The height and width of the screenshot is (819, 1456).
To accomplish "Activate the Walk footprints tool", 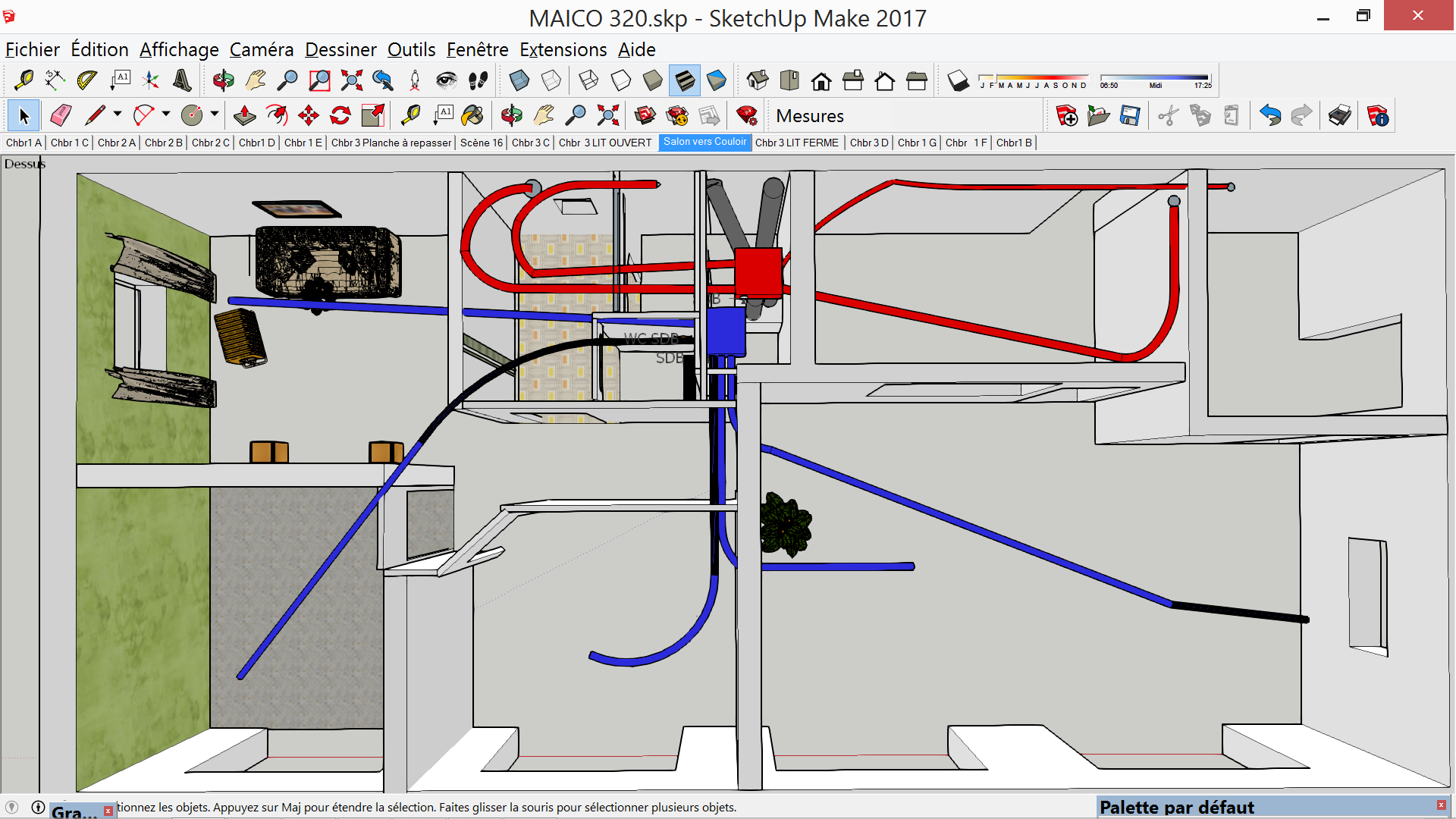I will (478, 80).
